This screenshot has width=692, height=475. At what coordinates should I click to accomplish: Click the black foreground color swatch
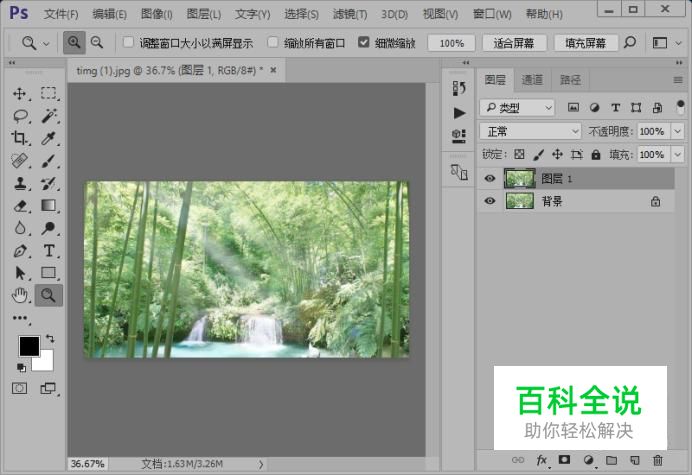pos(29,346)
